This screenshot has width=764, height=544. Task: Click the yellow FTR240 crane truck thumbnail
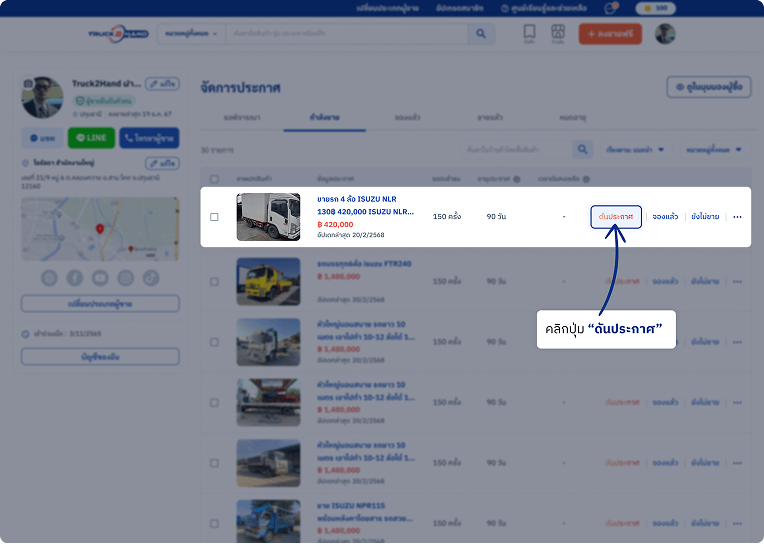click(x=268, y=282)
